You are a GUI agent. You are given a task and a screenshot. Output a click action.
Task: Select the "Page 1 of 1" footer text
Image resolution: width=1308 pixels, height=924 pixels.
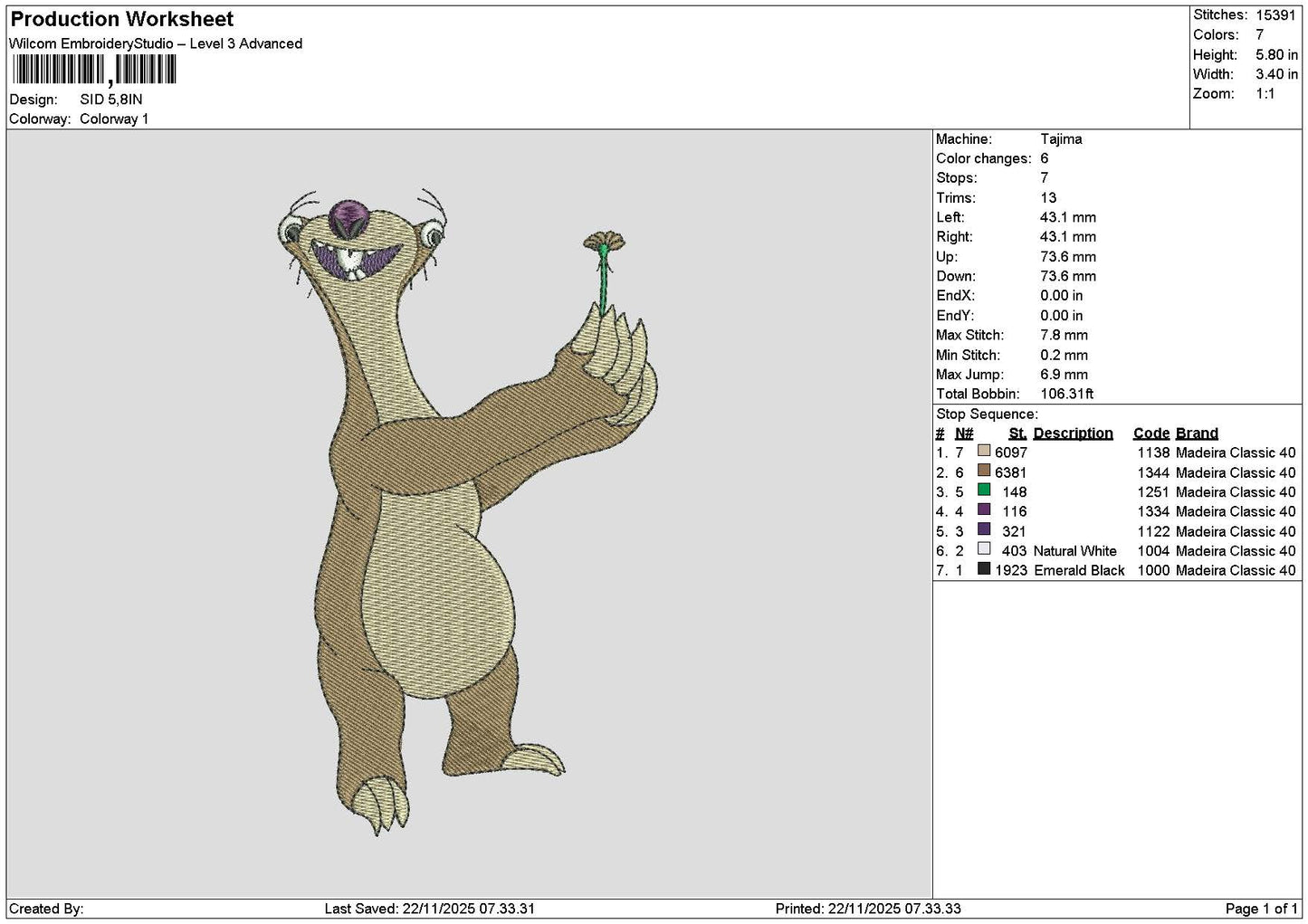pos(1262,909)
